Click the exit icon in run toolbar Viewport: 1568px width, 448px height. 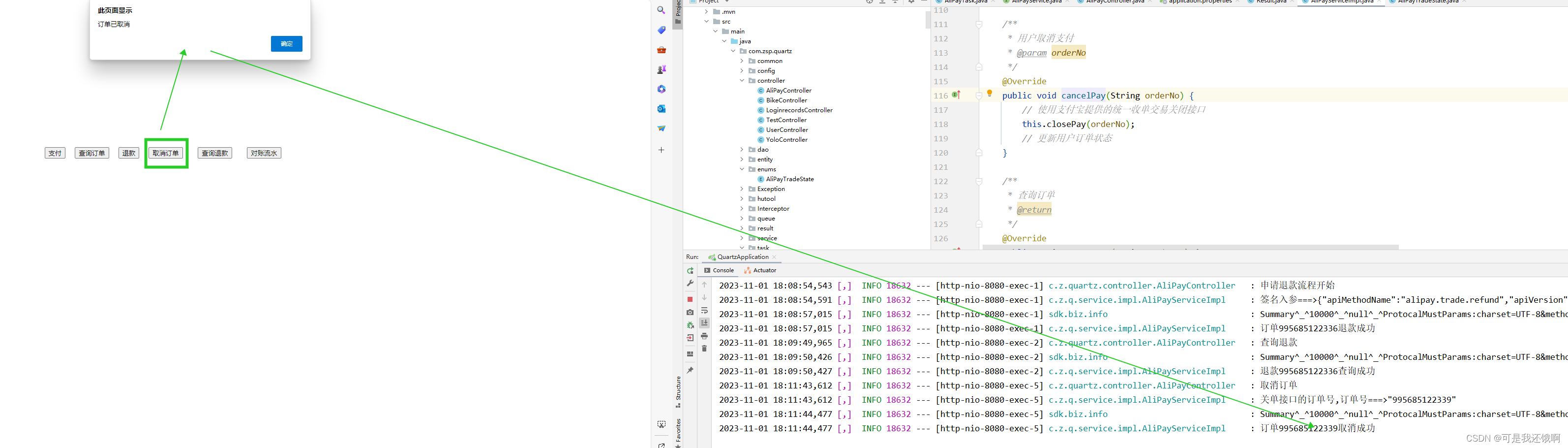click(x=690, y=338)
